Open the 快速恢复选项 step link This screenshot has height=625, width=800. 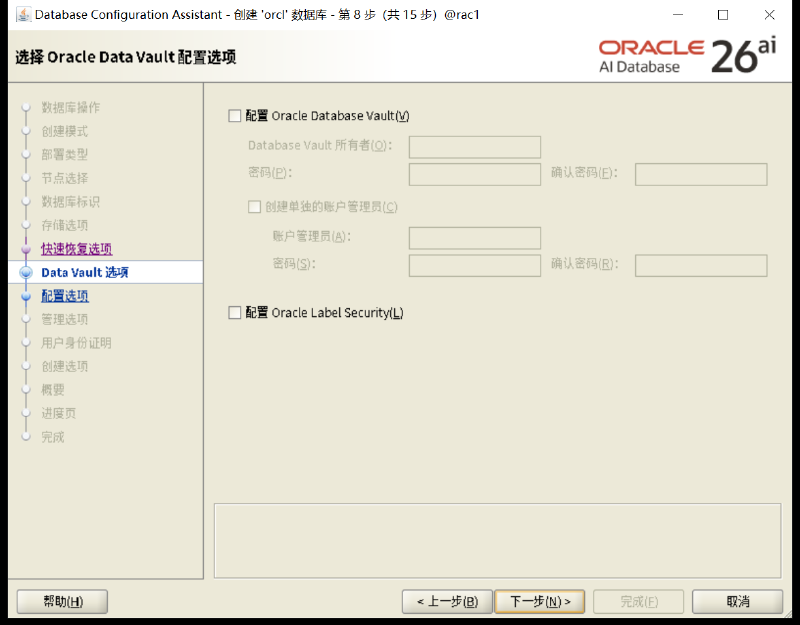77,249
